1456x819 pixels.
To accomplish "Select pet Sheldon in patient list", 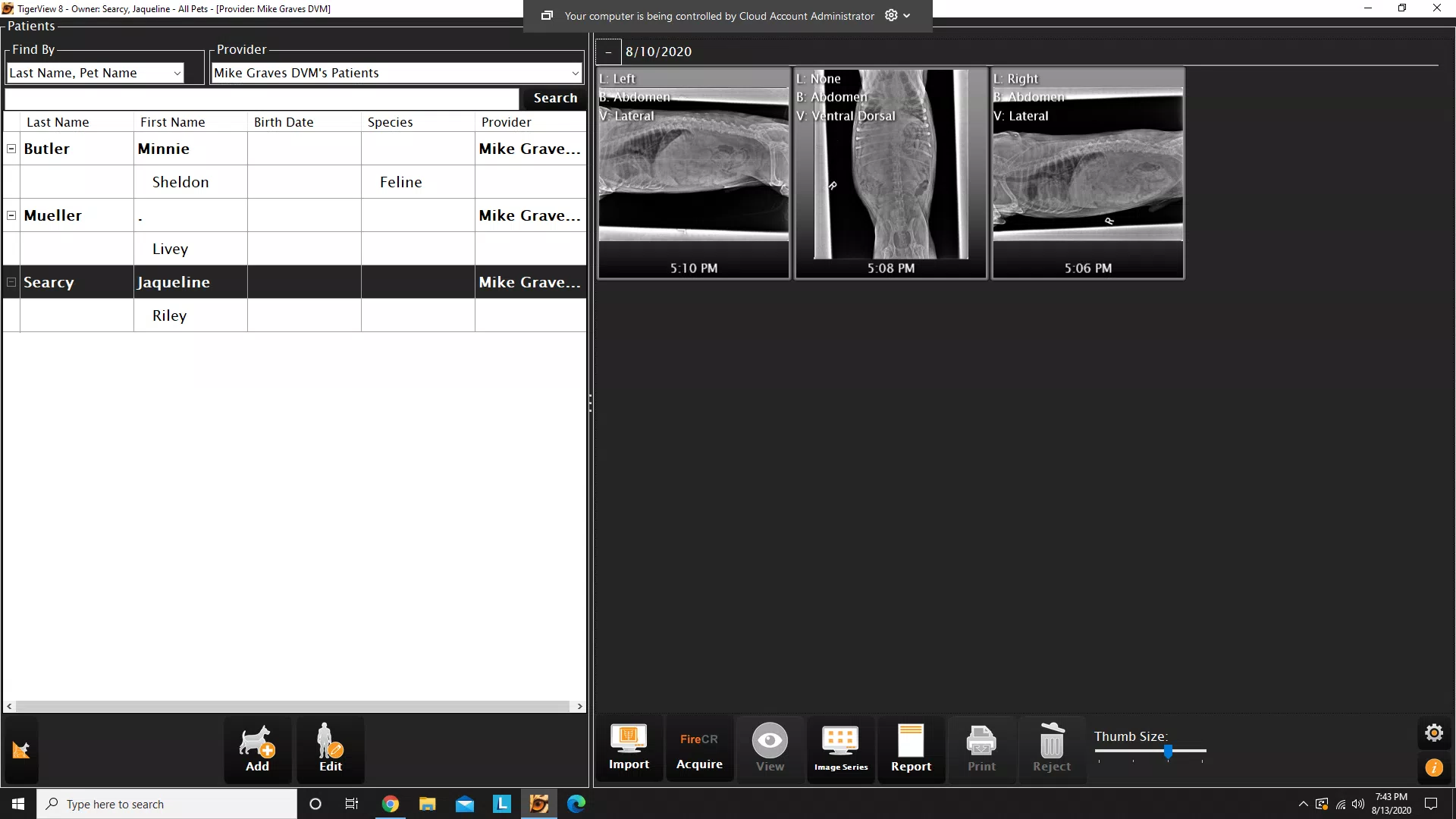I will coord(180,182).
